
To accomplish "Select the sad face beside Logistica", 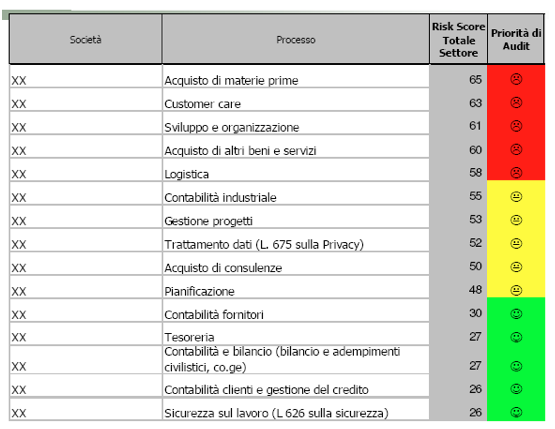I will (516, 172).
